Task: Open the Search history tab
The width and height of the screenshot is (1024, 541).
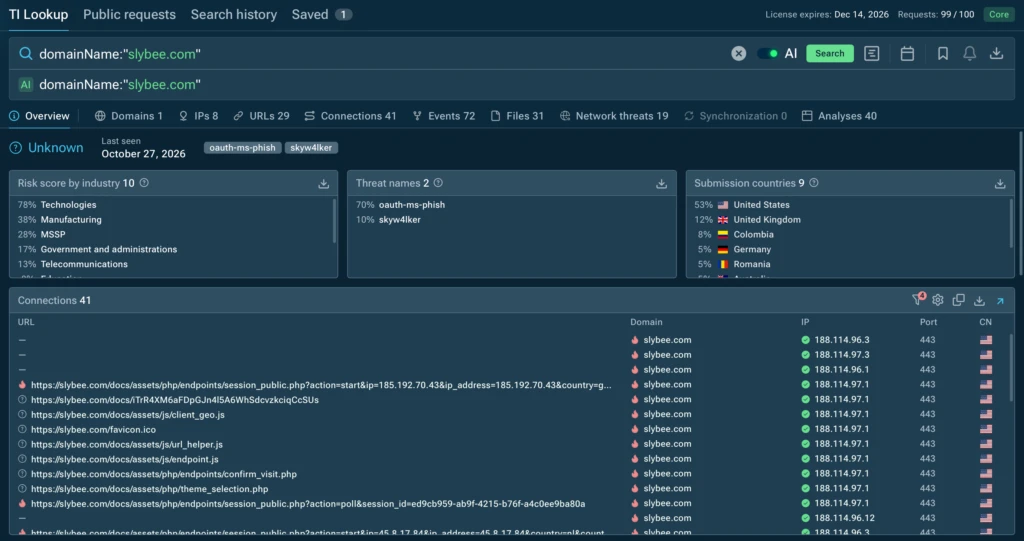Action: (x=234, y=14)
